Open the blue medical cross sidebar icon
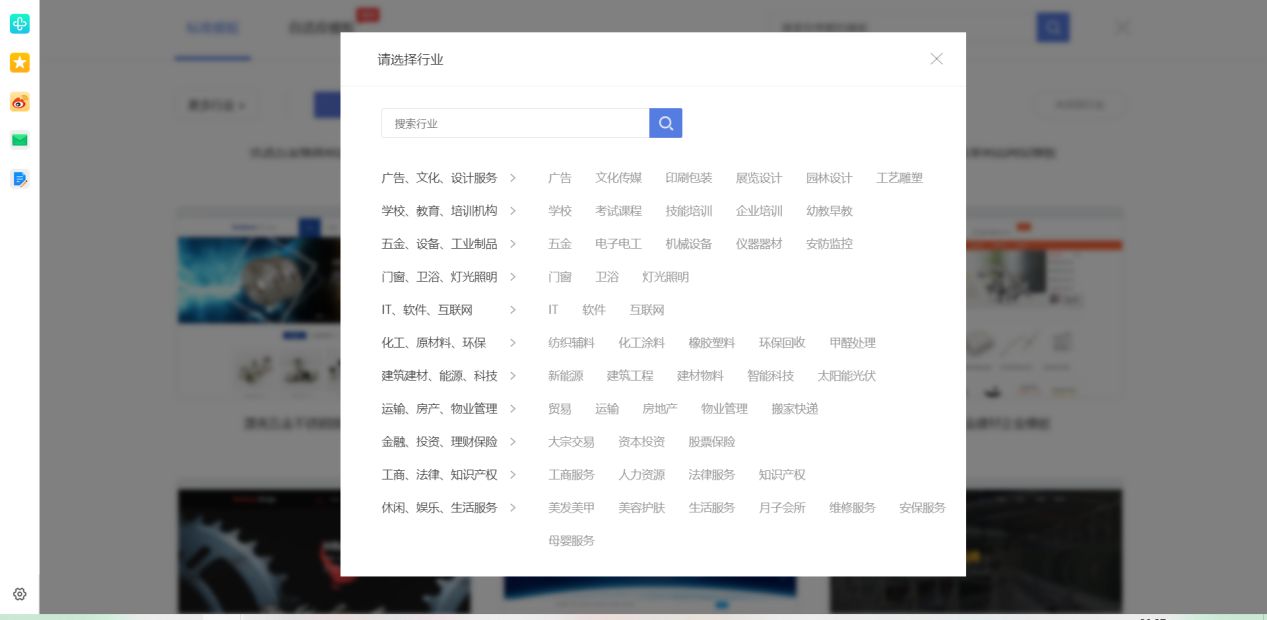The image size is (1267, 620). 20,24
